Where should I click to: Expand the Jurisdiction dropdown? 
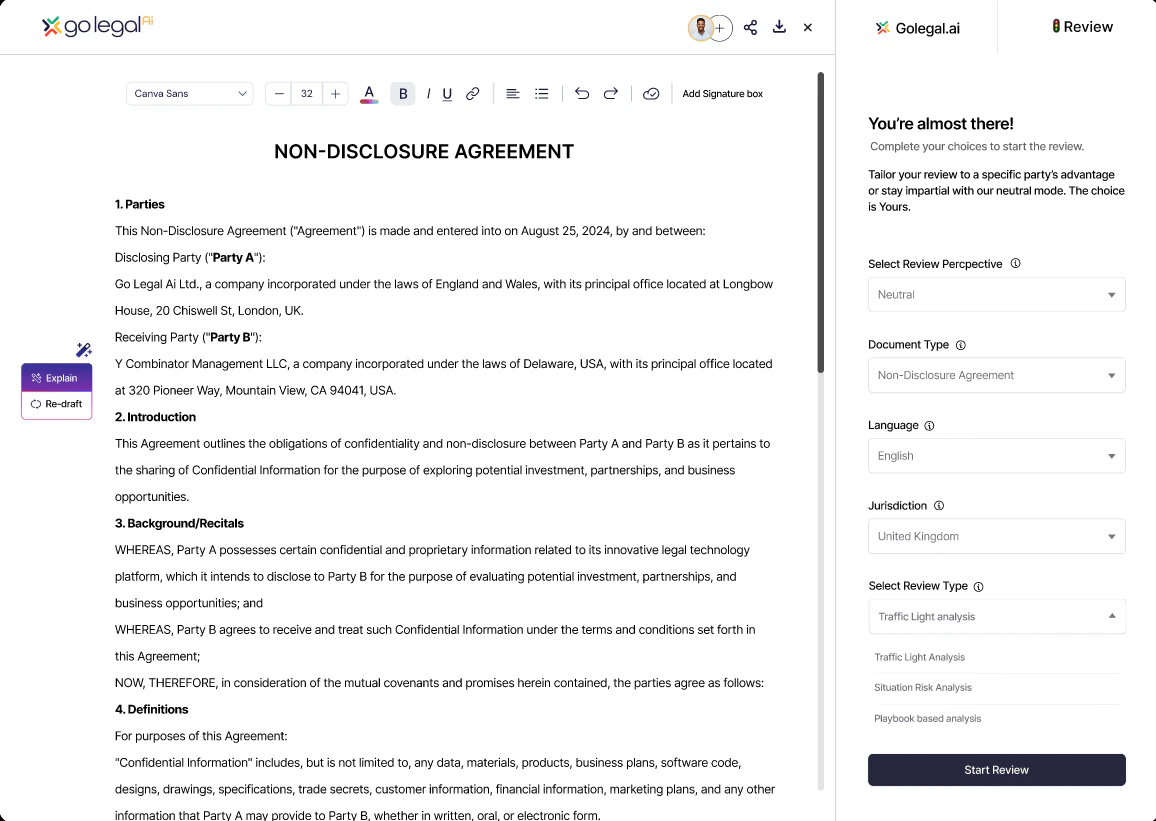click(996, 536)
